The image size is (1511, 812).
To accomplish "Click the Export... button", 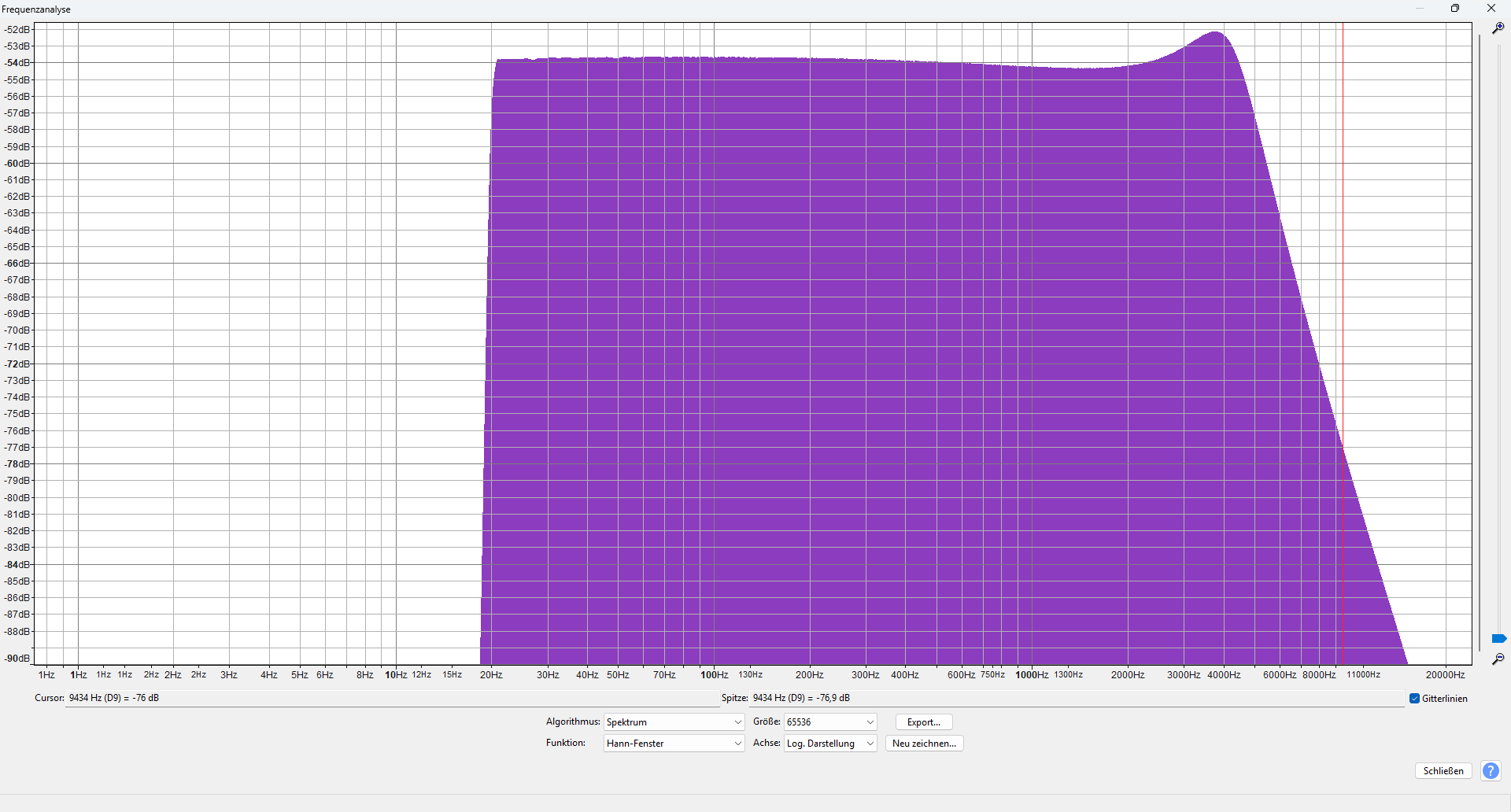I will 924,722.
